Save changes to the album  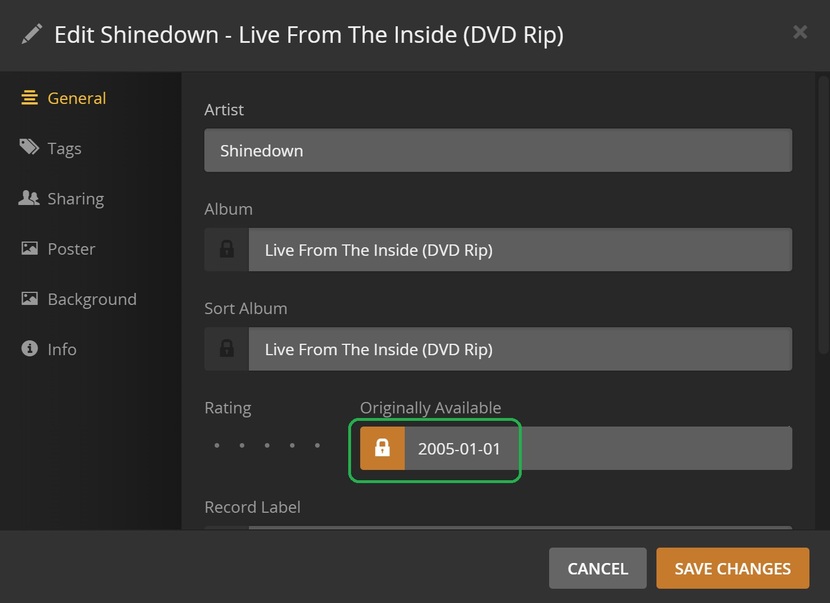point(733,568)
